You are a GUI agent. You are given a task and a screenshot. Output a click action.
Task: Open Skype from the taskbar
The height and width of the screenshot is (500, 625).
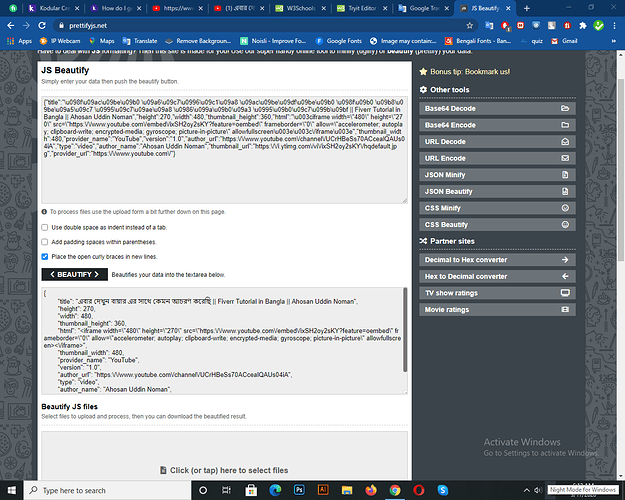pyautogui.click(x=442, y=490)
